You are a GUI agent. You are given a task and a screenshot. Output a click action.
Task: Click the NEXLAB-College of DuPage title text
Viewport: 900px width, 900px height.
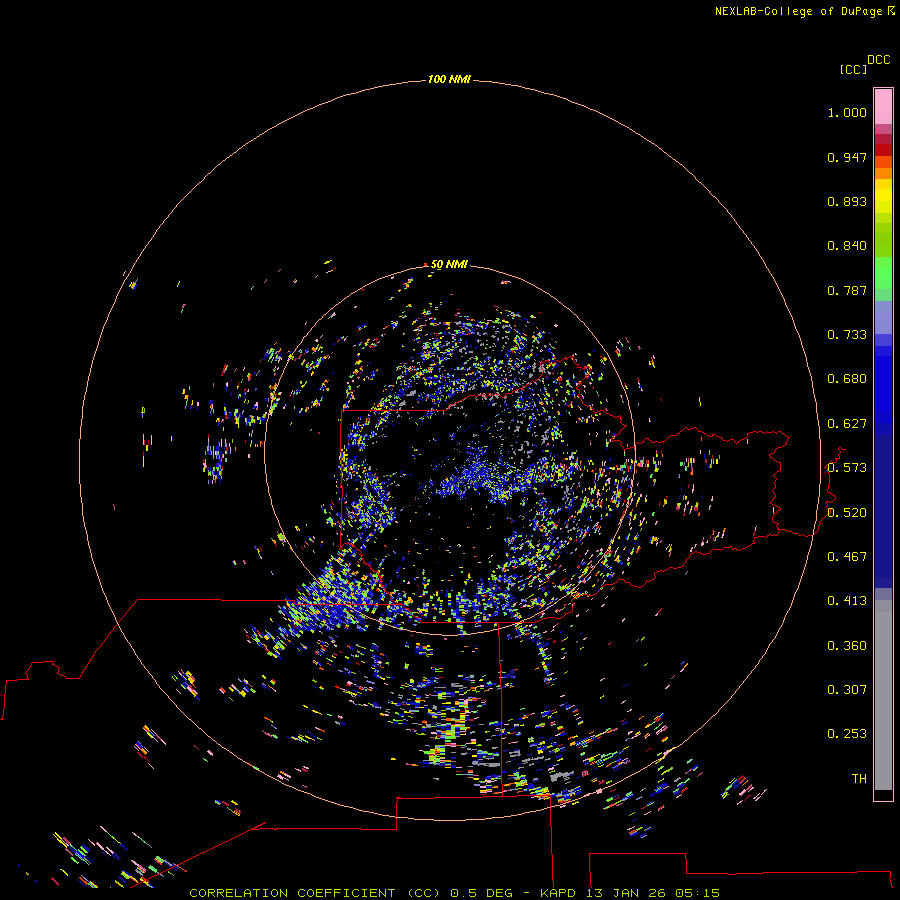coord(798,11)
